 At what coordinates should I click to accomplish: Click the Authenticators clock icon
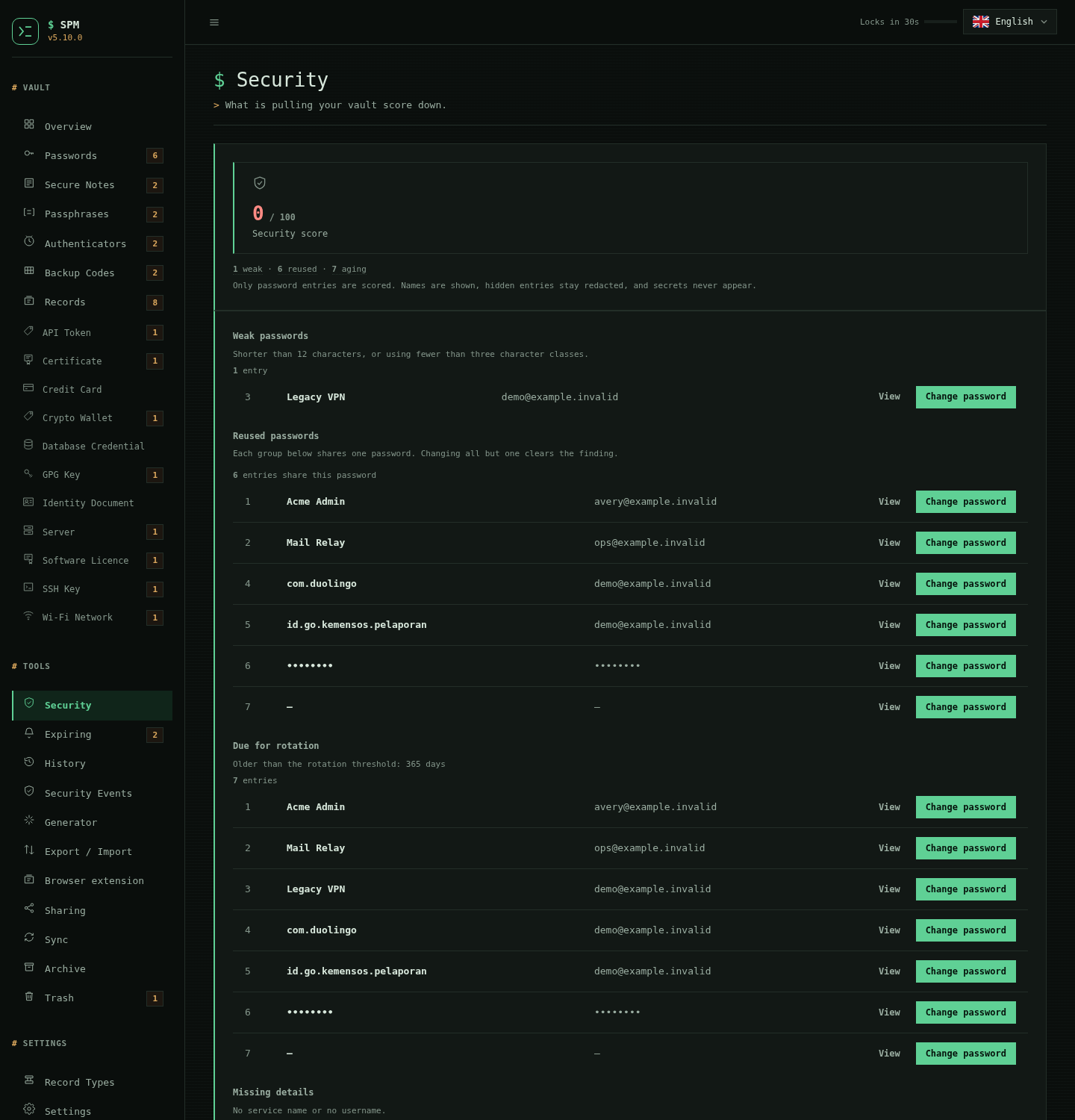(x=29, y=241)
